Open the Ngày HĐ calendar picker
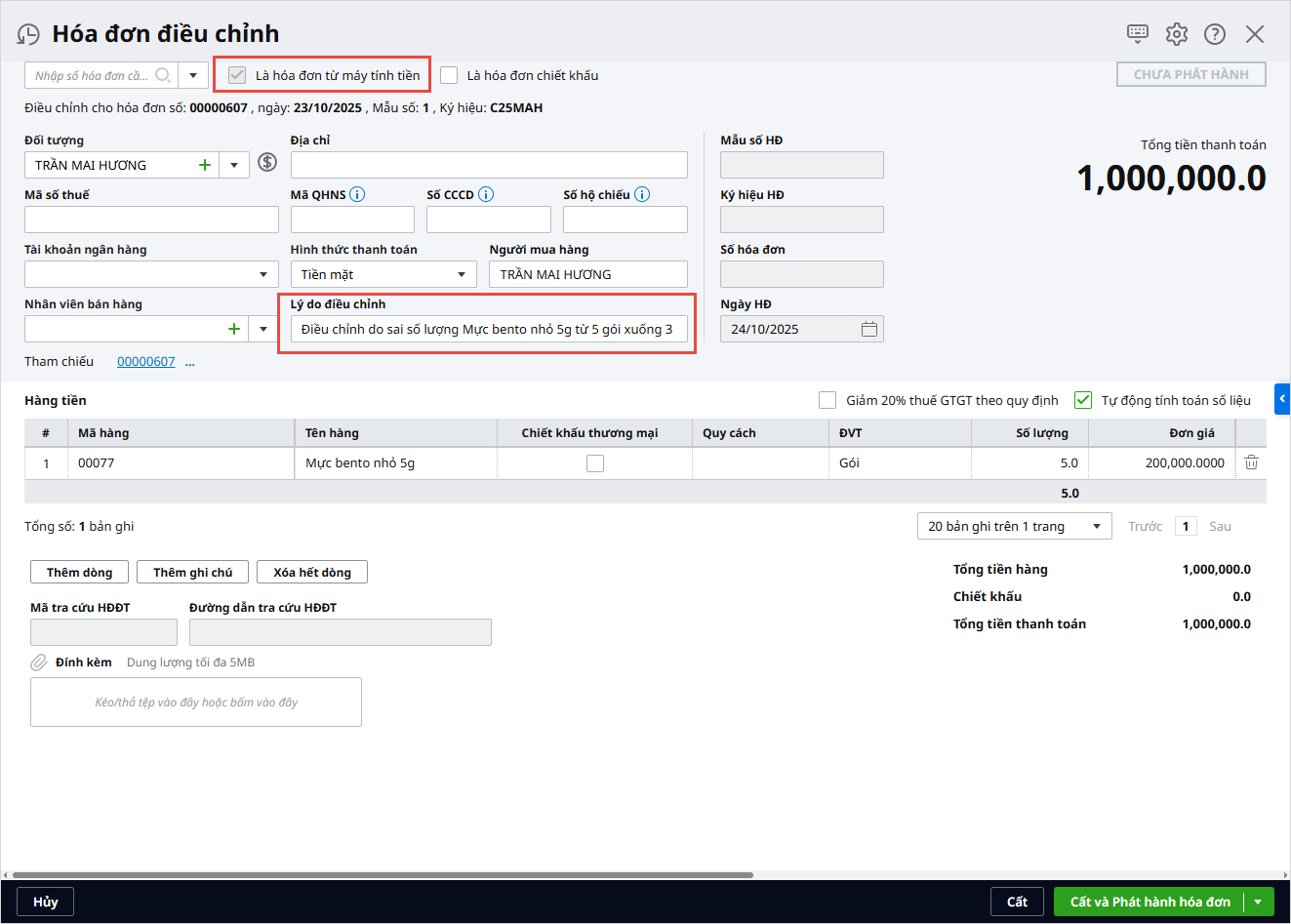 point(869,329)
